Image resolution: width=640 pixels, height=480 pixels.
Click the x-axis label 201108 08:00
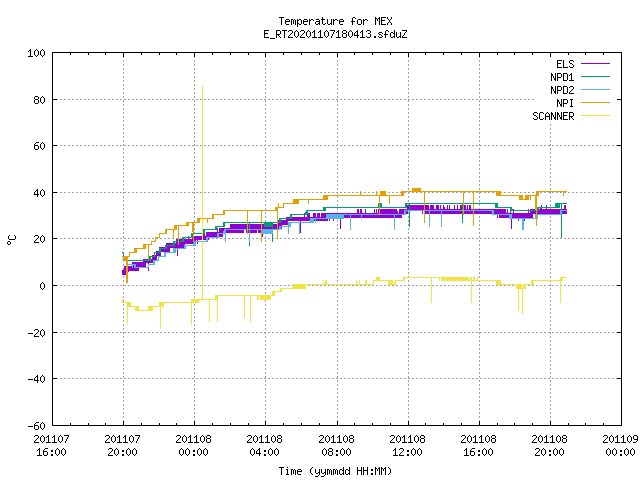pos(336,446)
